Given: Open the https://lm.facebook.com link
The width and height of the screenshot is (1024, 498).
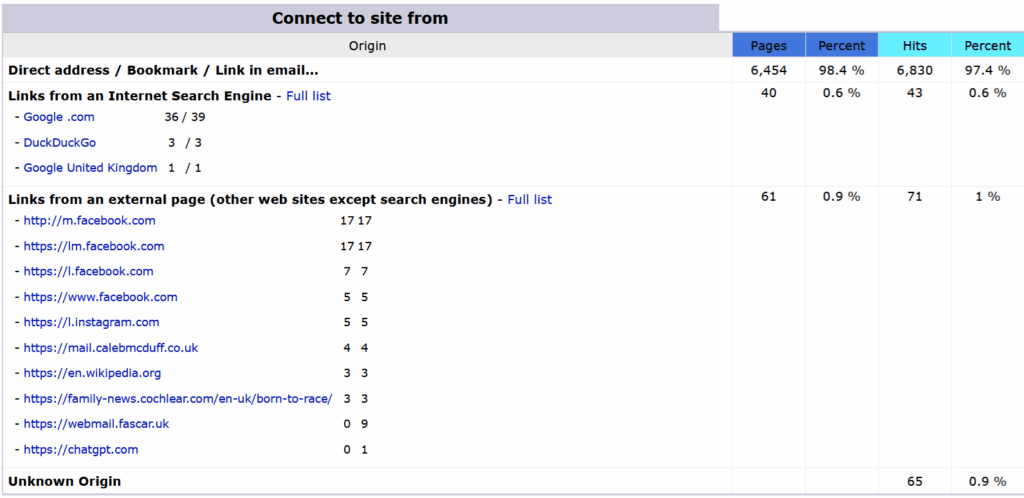Looking at the screenshot, I should 94,246.
